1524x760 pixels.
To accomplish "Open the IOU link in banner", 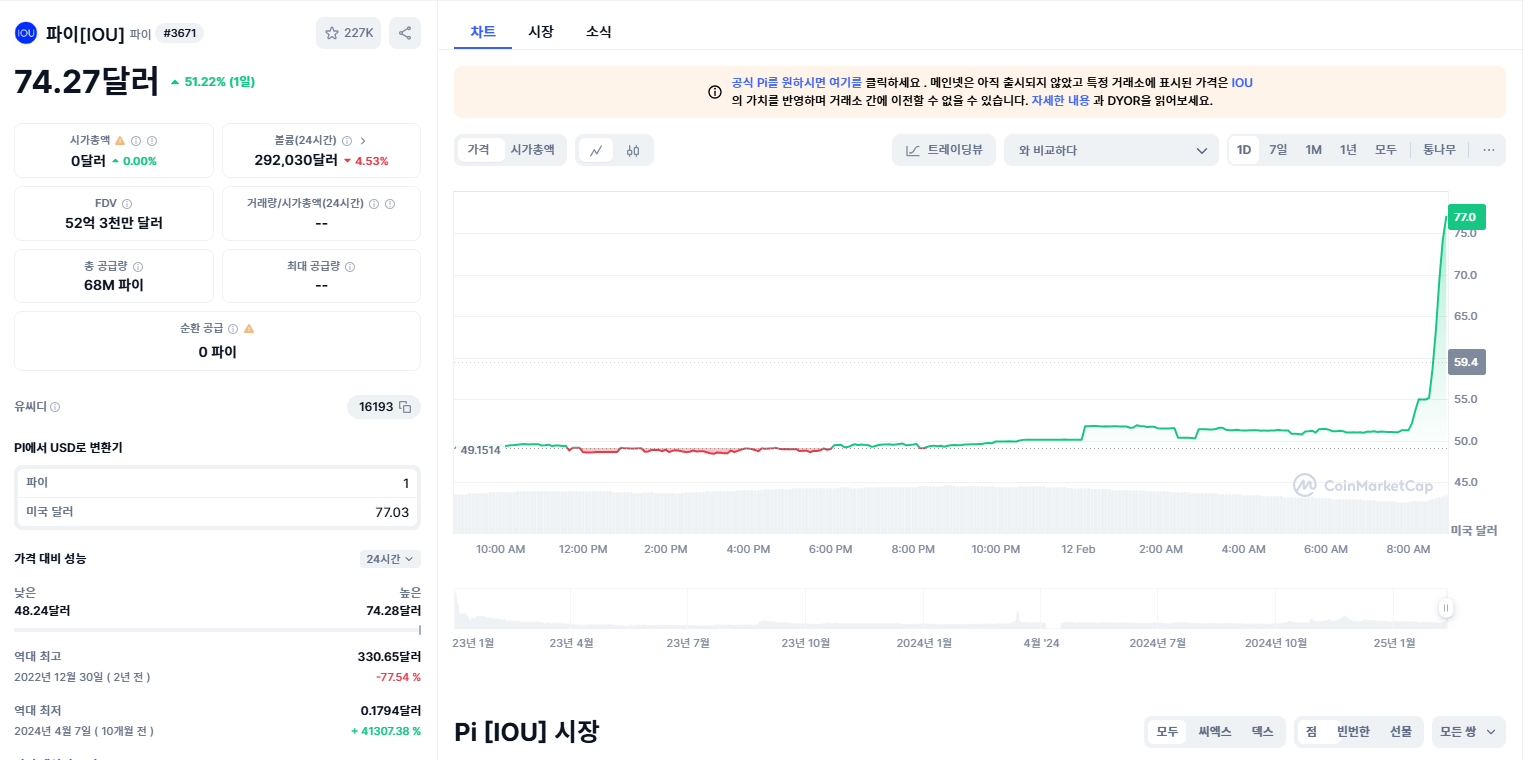I will click(1242, 83).
